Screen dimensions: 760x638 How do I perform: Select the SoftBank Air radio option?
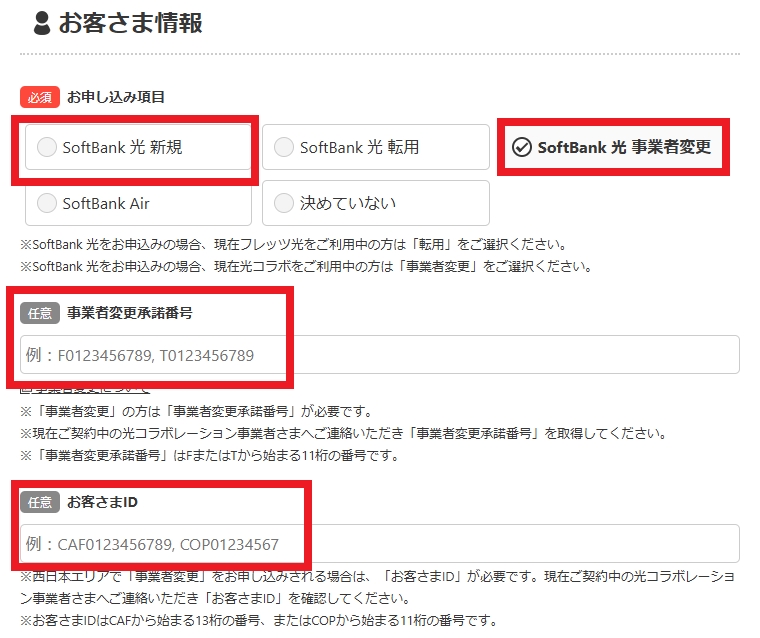tap(138, 203)
